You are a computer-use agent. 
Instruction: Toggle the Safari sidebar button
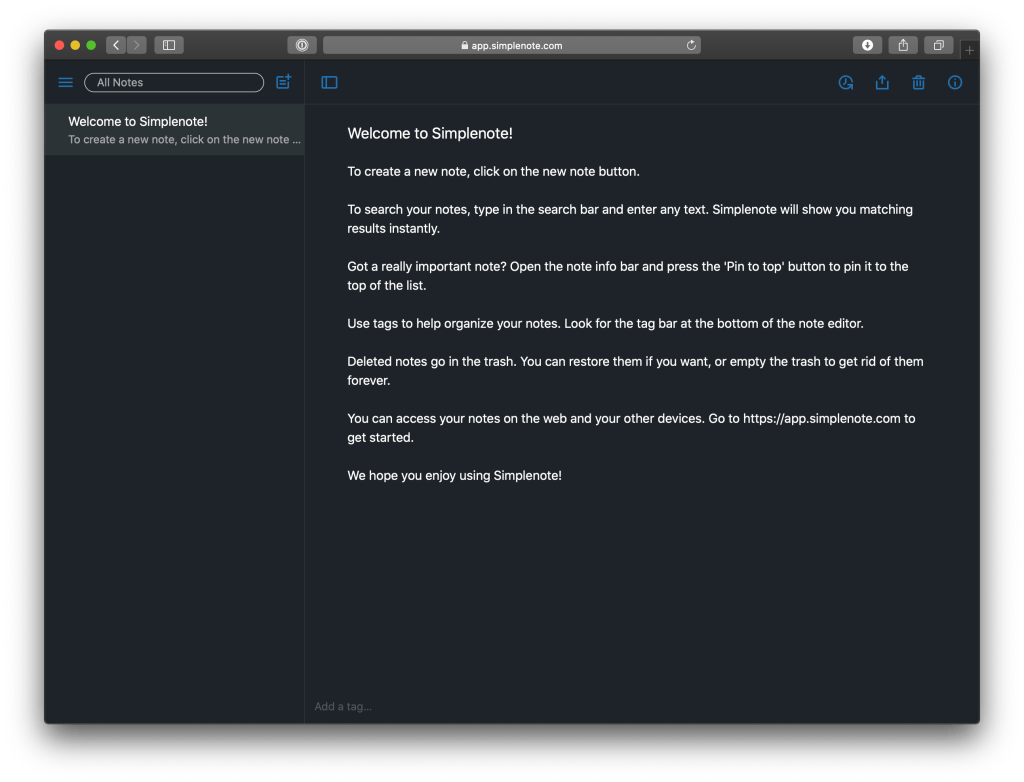[169, 45]
